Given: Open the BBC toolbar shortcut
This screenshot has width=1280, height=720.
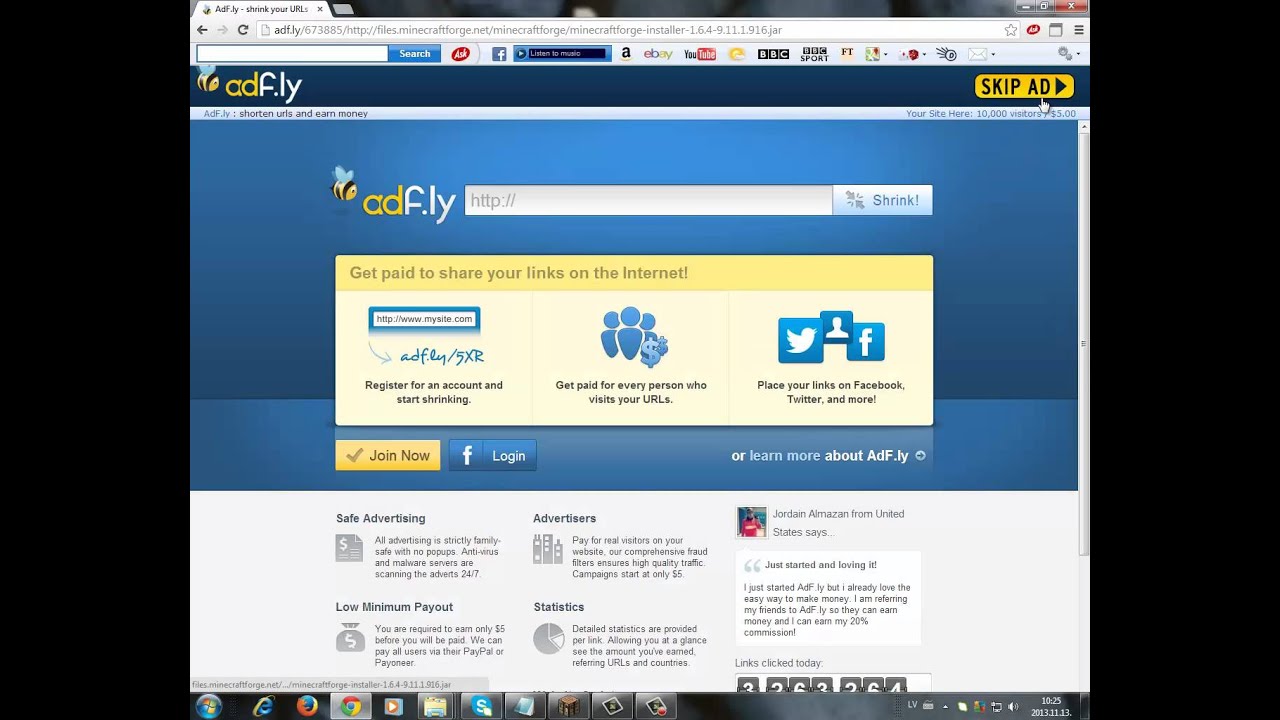Looking at the screenshot, I should pyautogui.click(x=773, y=54).
